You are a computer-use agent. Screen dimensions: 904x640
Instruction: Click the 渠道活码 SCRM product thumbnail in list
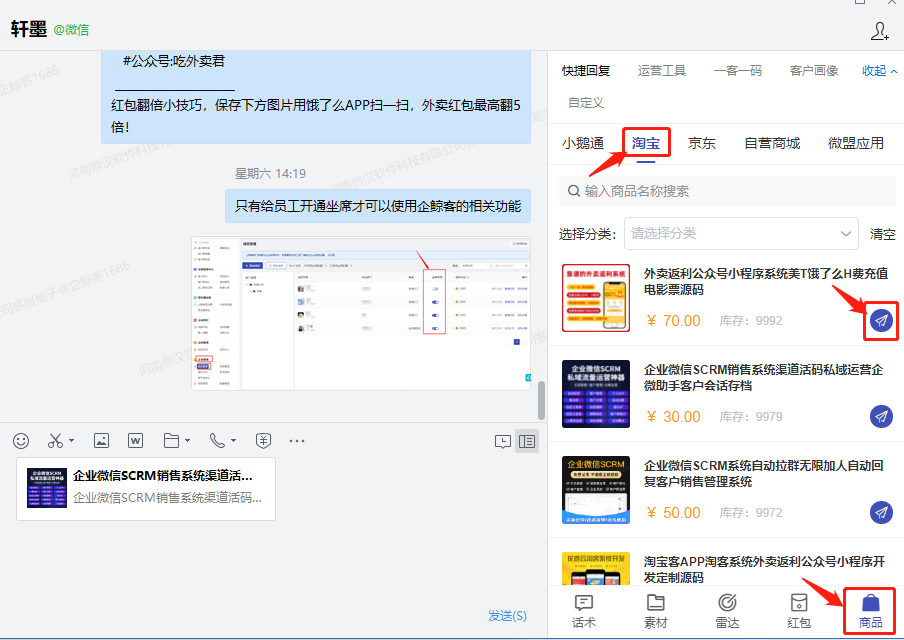pos(596,394)
